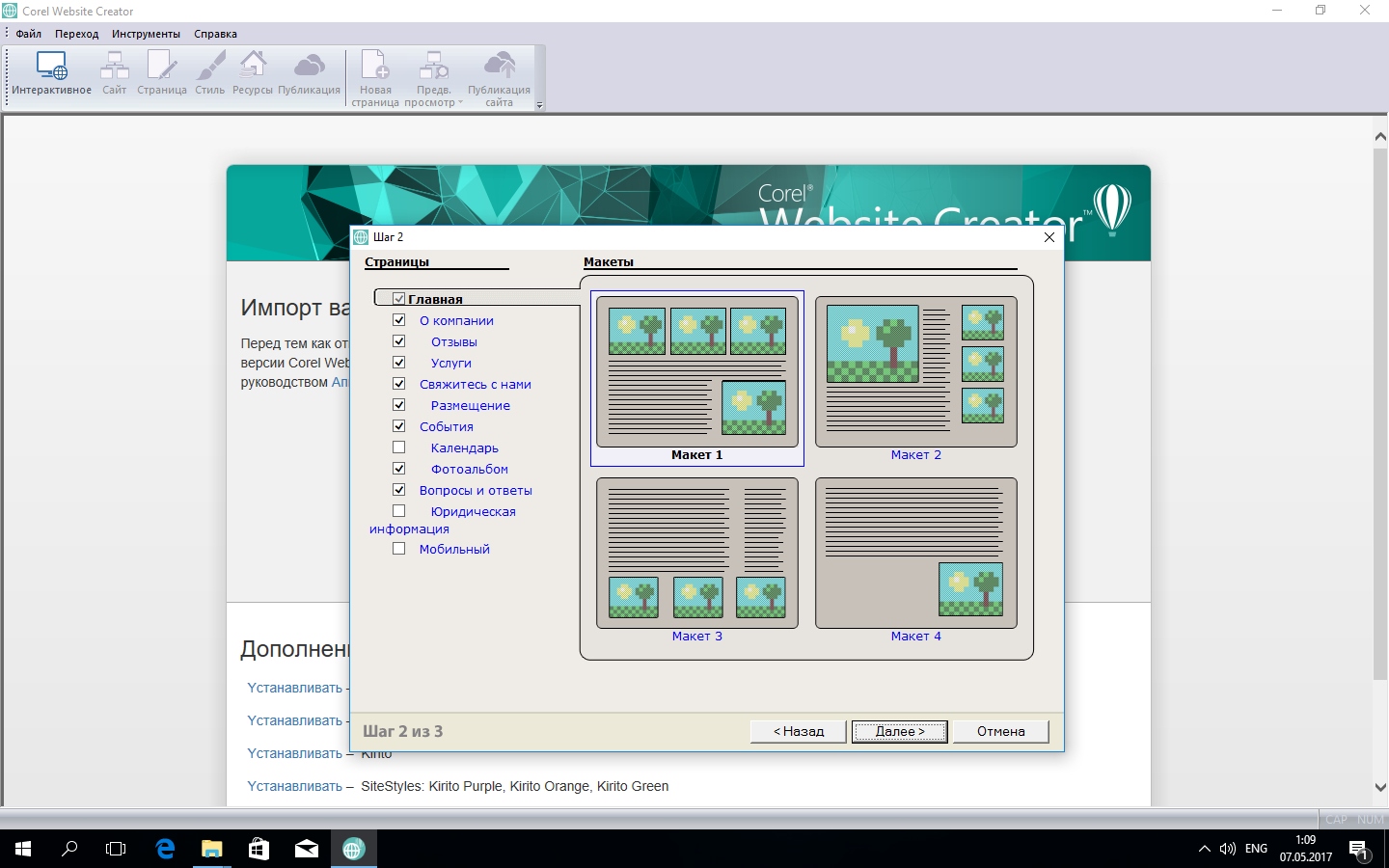Open the Справка menu

[x=215, y=34]
